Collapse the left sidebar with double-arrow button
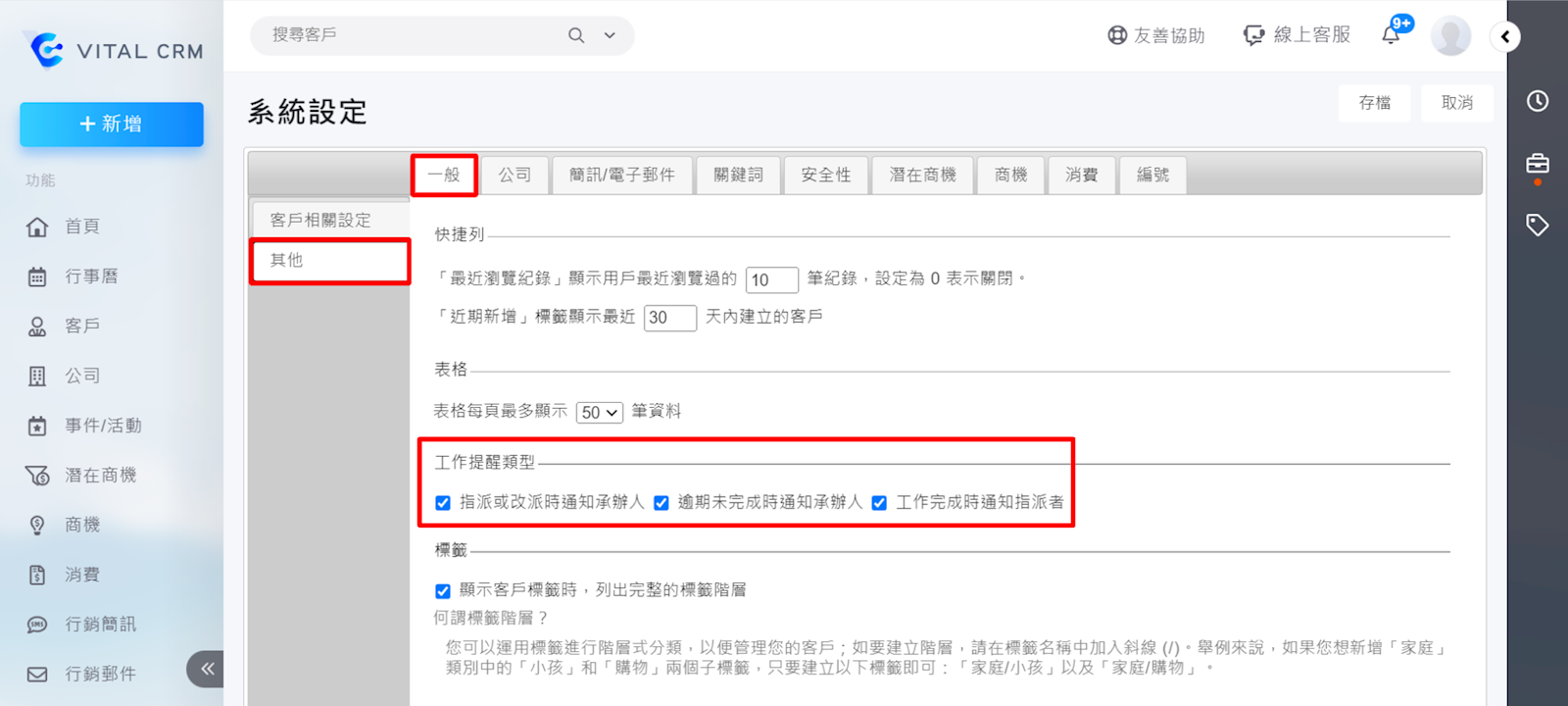 (207, 669)
